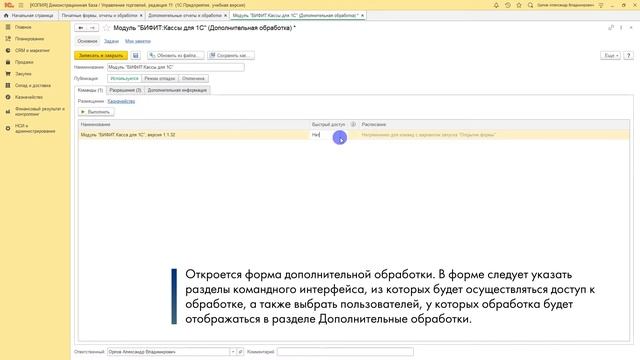Select the Основное navigation item
This screenshot has height=360, width=640.
coord(87,41)
